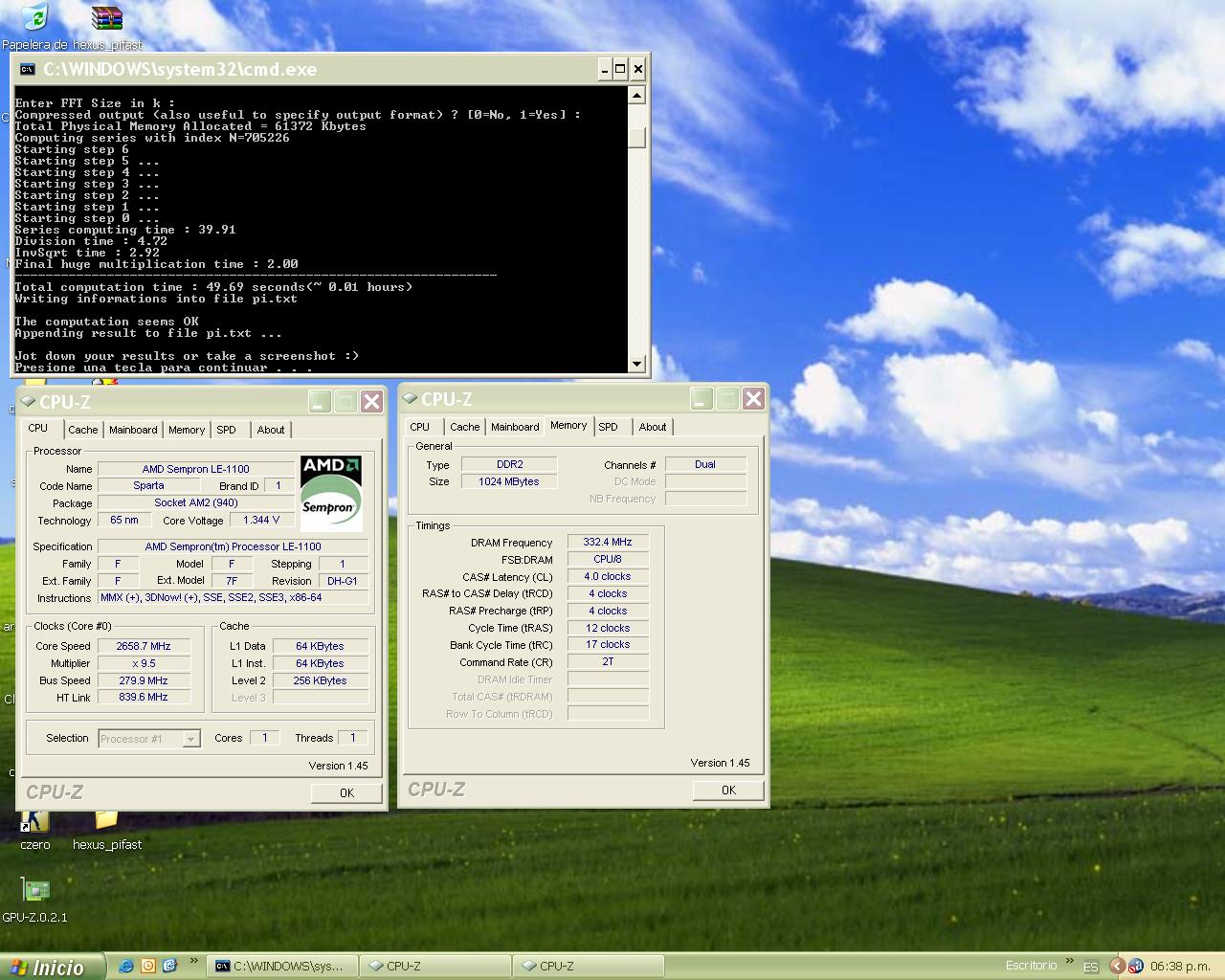This screenshot has width=1225, height=980.
Task: Click the Code Name value Sparta
Action: [x=148, y=485]
